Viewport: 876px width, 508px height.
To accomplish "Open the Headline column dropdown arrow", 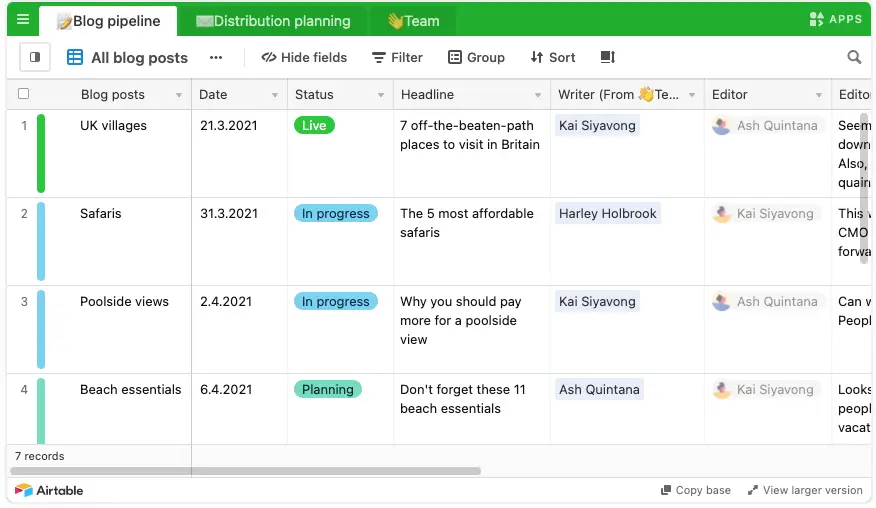I will tap(537, 95).
